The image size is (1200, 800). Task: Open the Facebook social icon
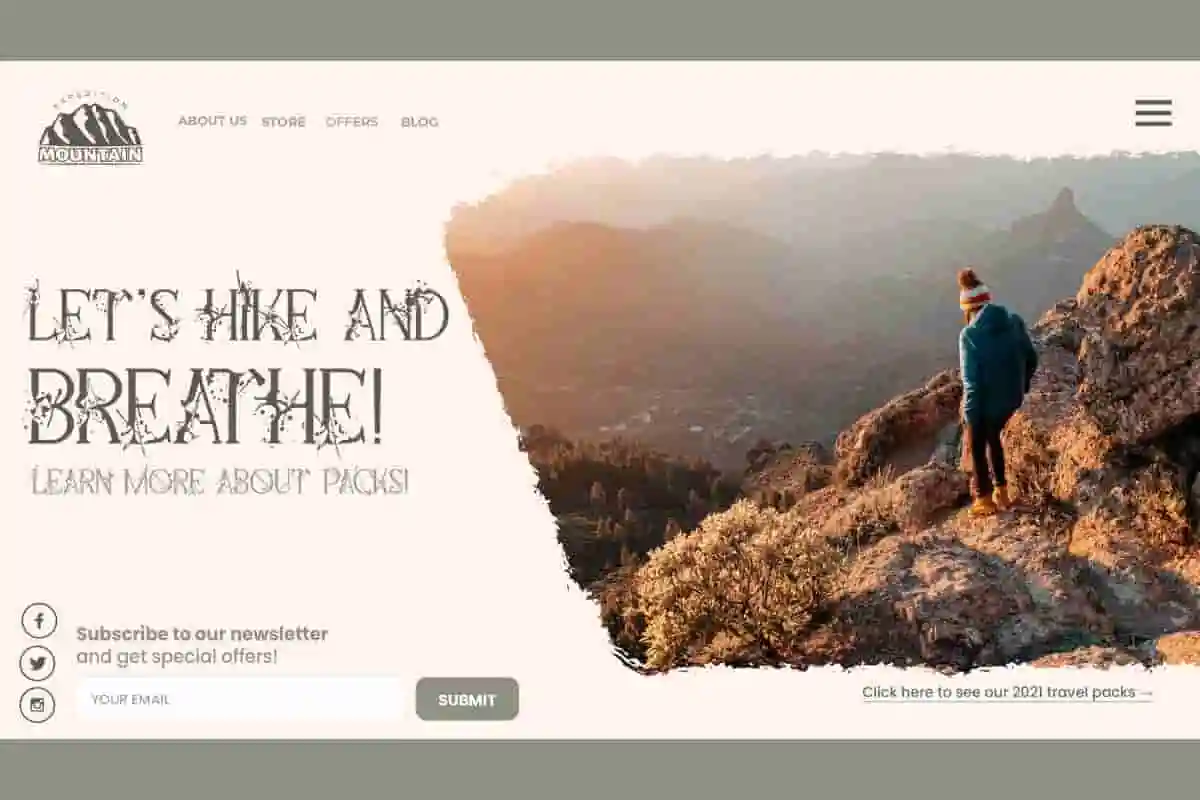coord(39,621)
